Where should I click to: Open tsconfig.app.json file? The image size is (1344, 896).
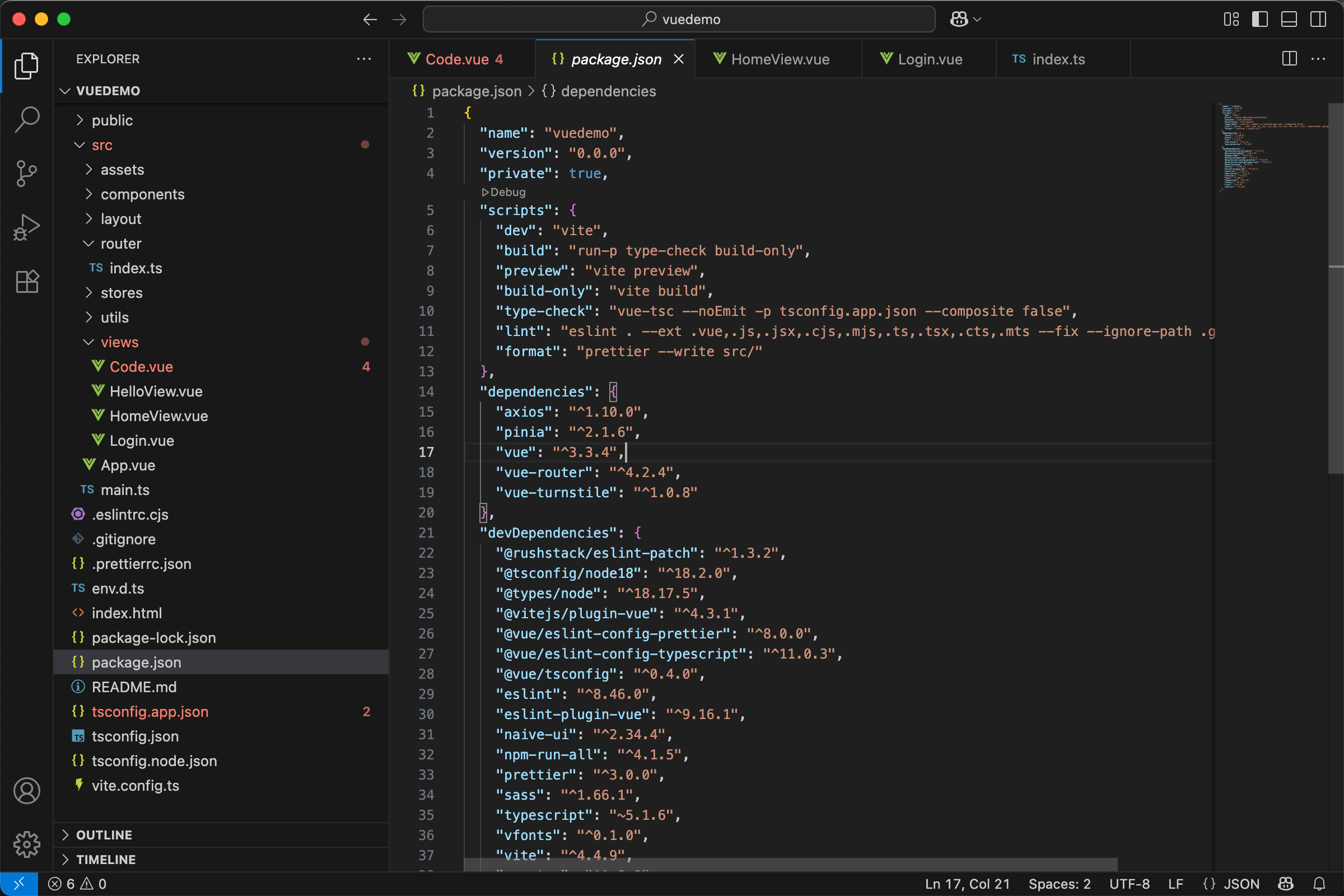(222, 711)
